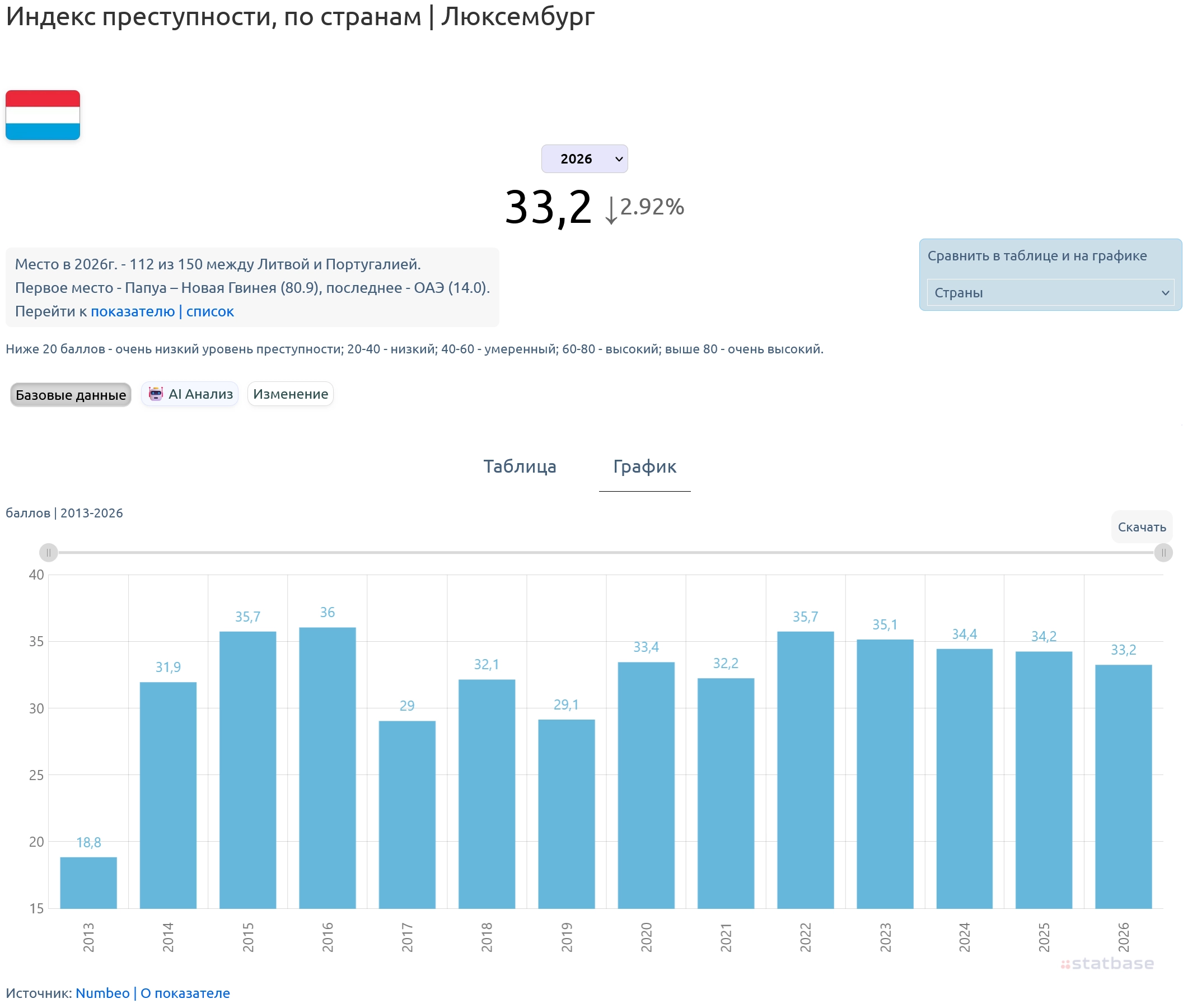1183x1008 pixels.
Task: Click the robot icon on AI Анализ button
Action: [156, 393]
